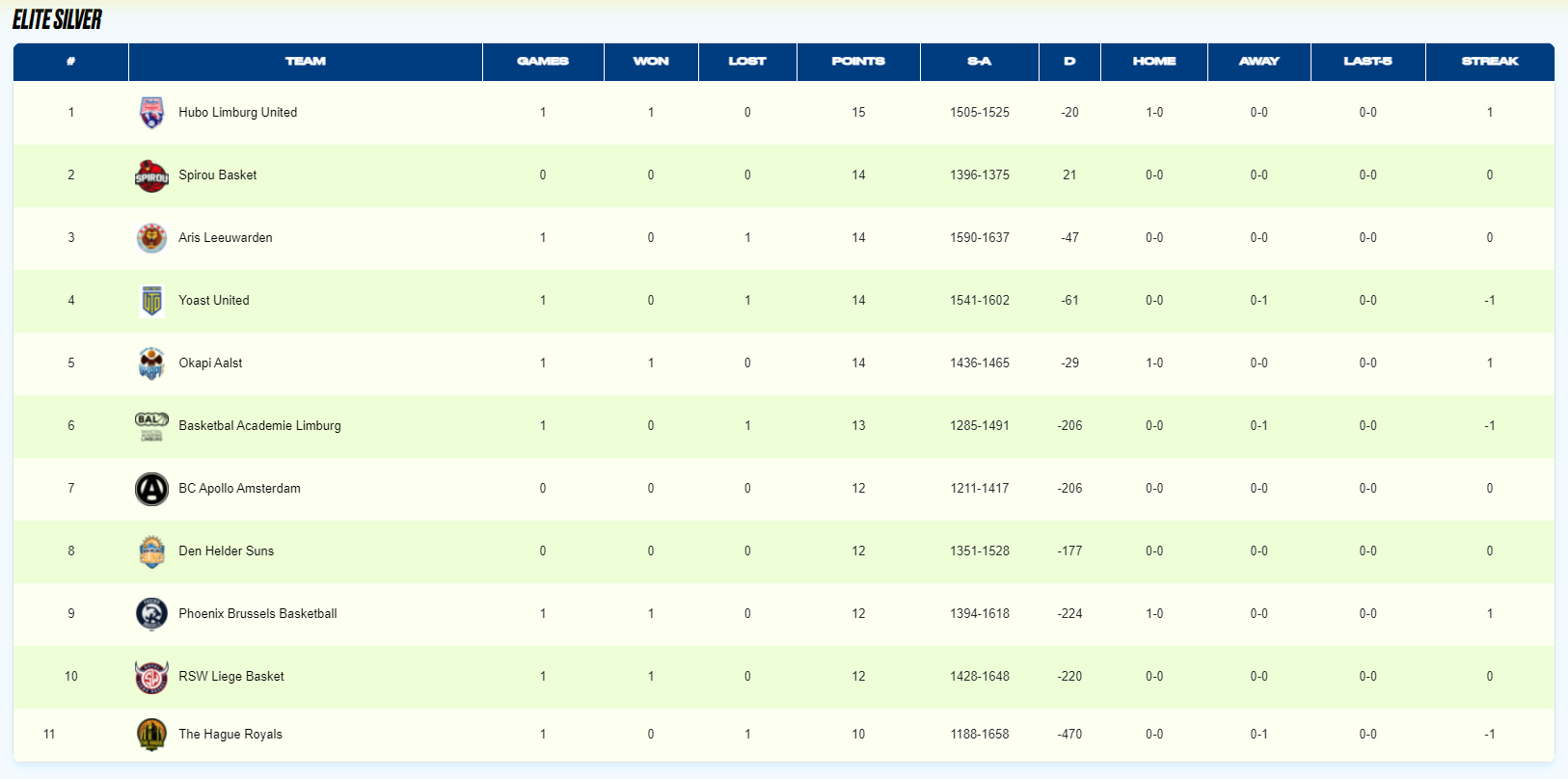This screenshot has height=779, width=1568.
Task: Click score 1285-1491 for Basketbal Academie
Action: [x=980, y=426]
